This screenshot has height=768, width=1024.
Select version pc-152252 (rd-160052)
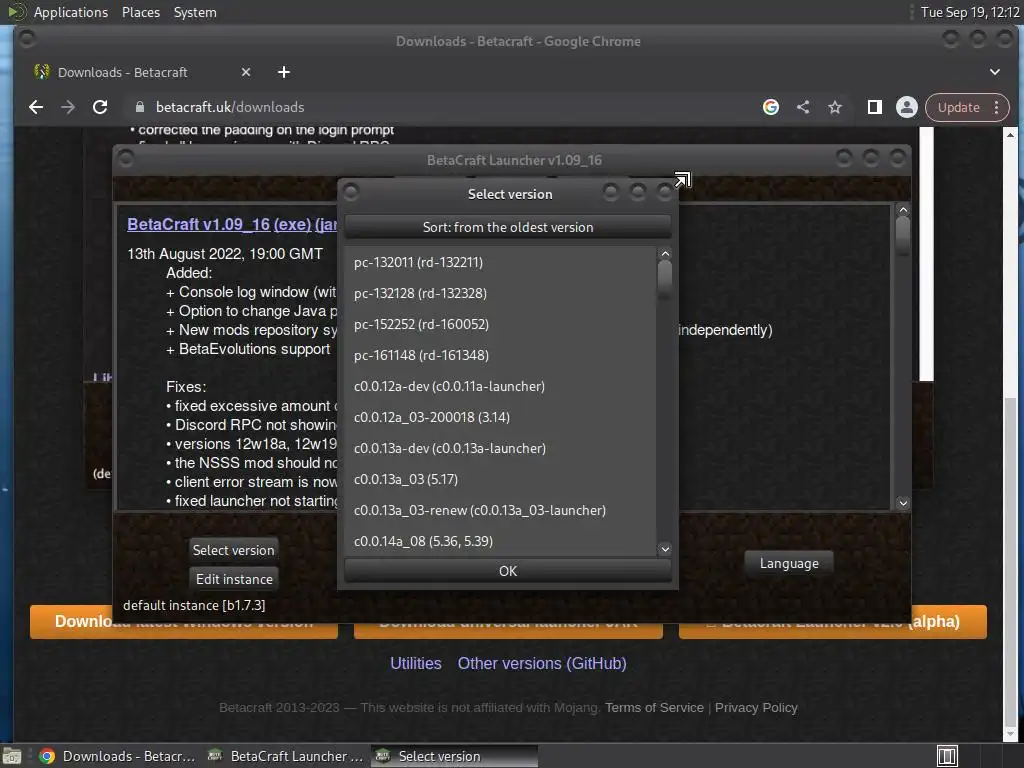[500, 325]
